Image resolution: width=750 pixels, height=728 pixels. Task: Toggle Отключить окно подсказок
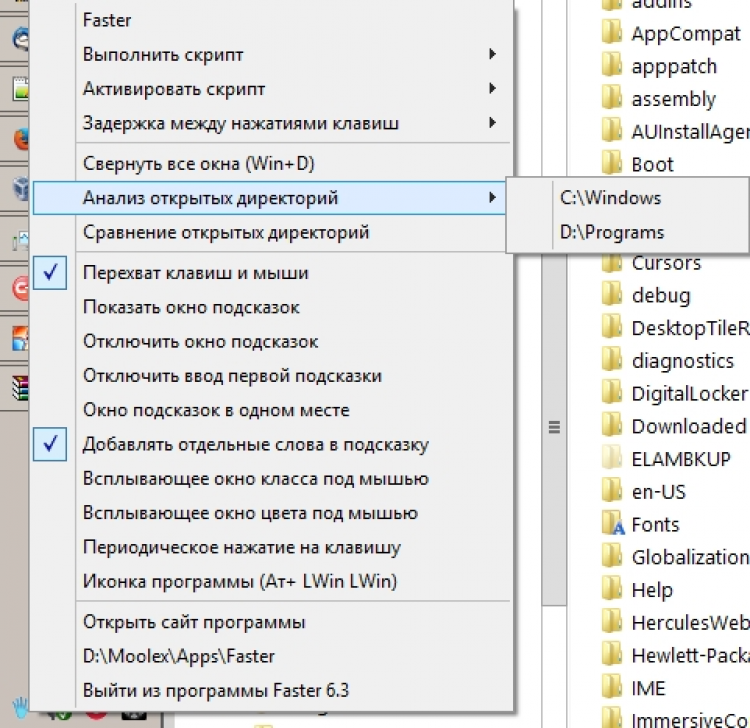(x=271, y=342)
